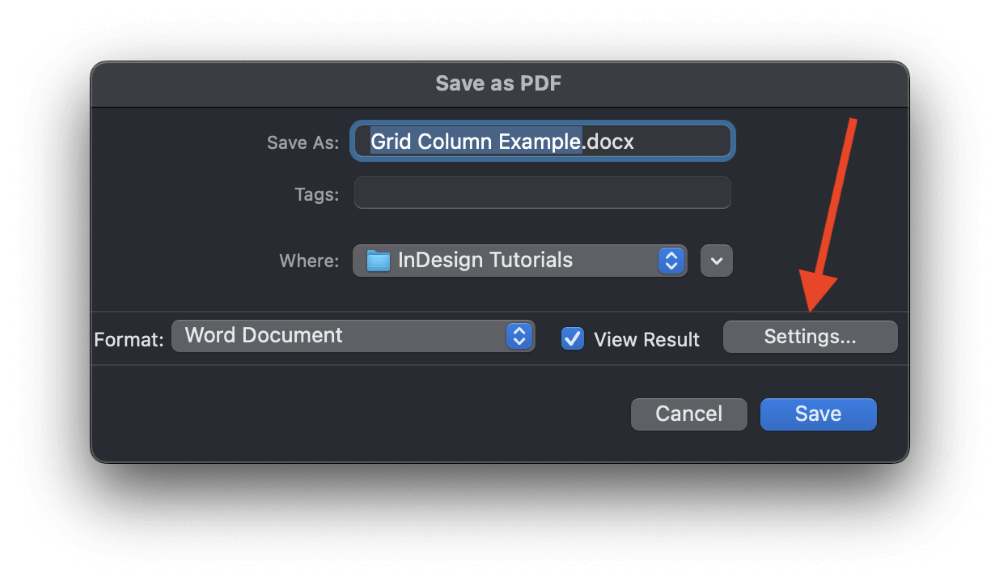Click the Save As: label
Screen dimensions: 1000x583
point(303,143)
